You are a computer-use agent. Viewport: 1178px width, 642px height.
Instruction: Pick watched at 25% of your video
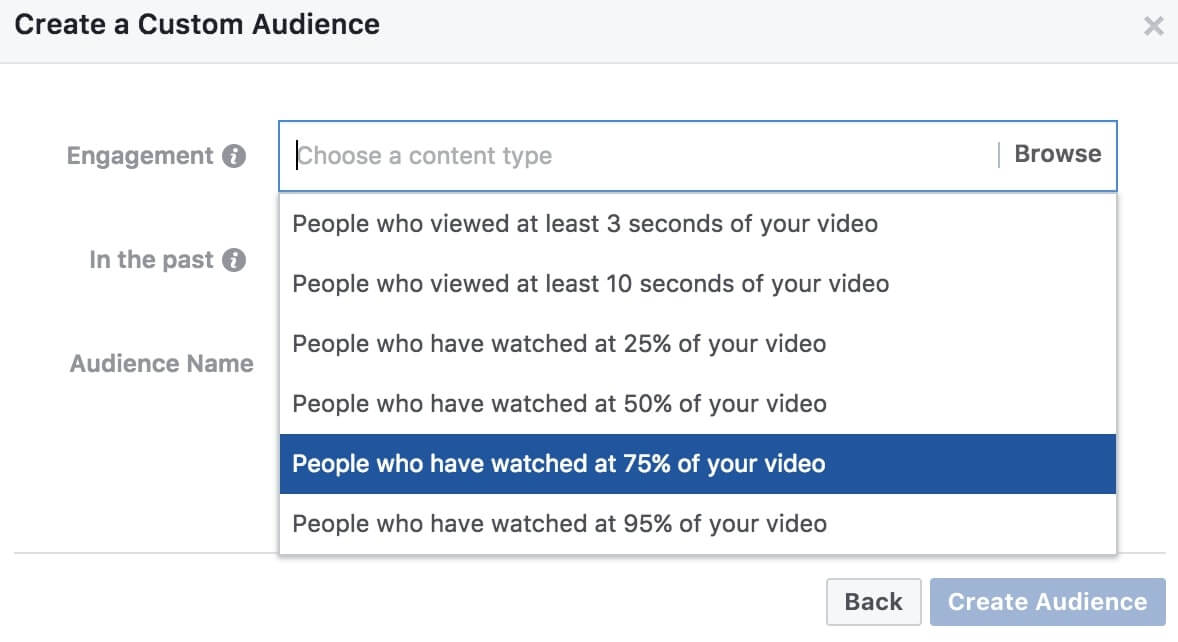click(698, 344)
